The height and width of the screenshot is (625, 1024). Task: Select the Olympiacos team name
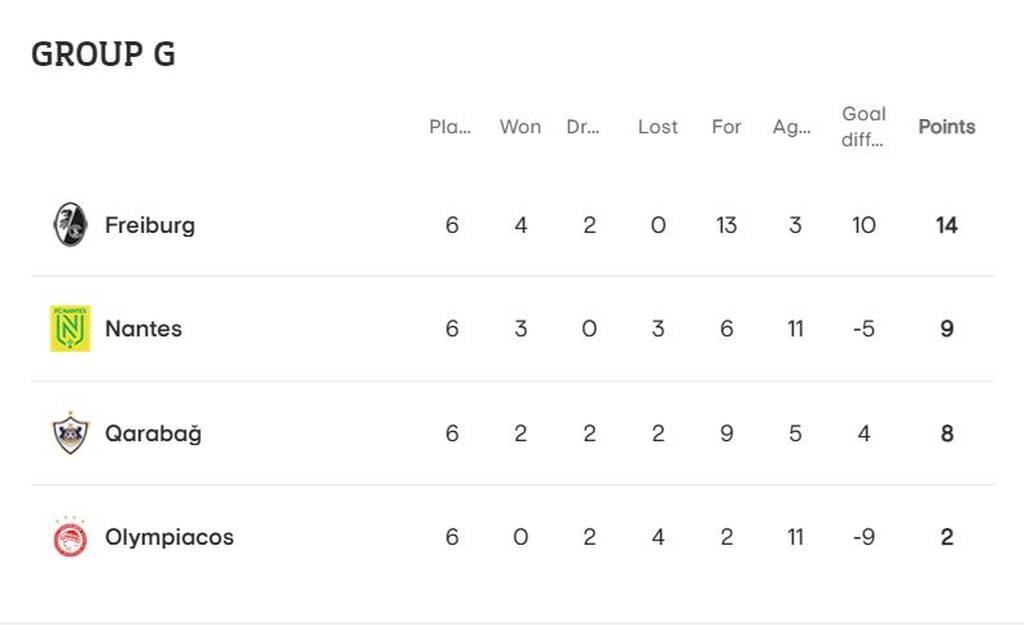[x=169, y=538]
